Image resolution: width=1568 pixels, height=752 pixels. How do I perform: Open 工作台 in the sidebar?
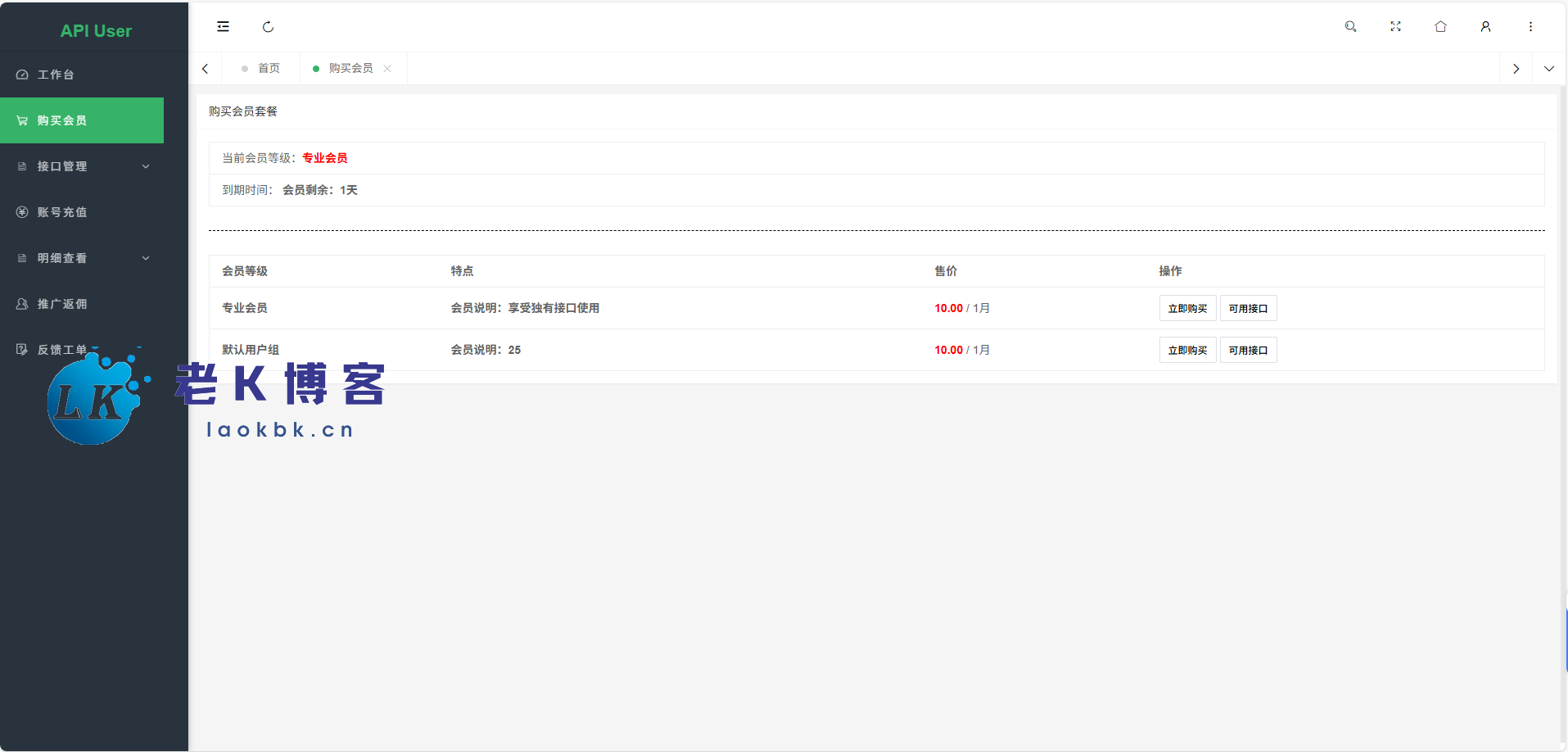(56, 75)
